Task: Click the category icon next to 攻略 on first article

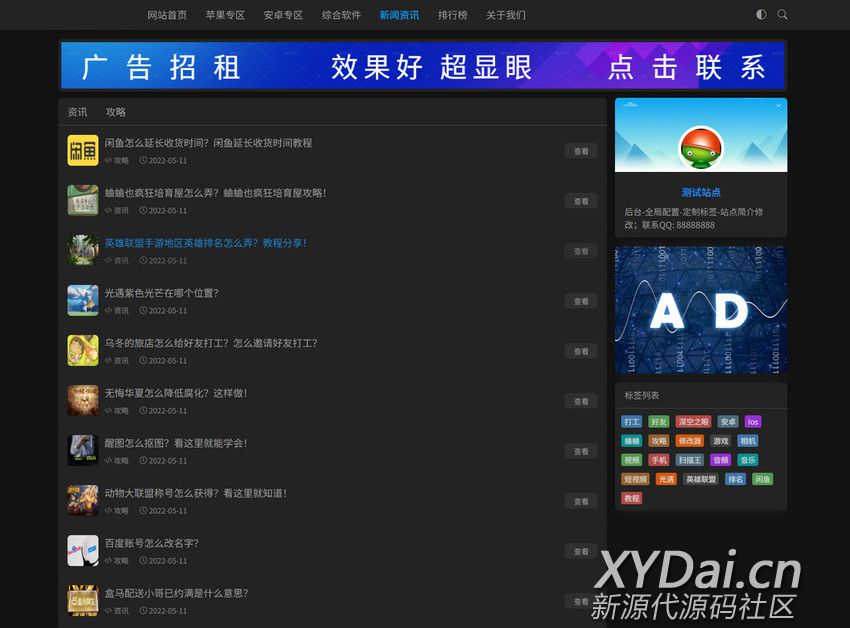Action: click(x=108, y=160)
